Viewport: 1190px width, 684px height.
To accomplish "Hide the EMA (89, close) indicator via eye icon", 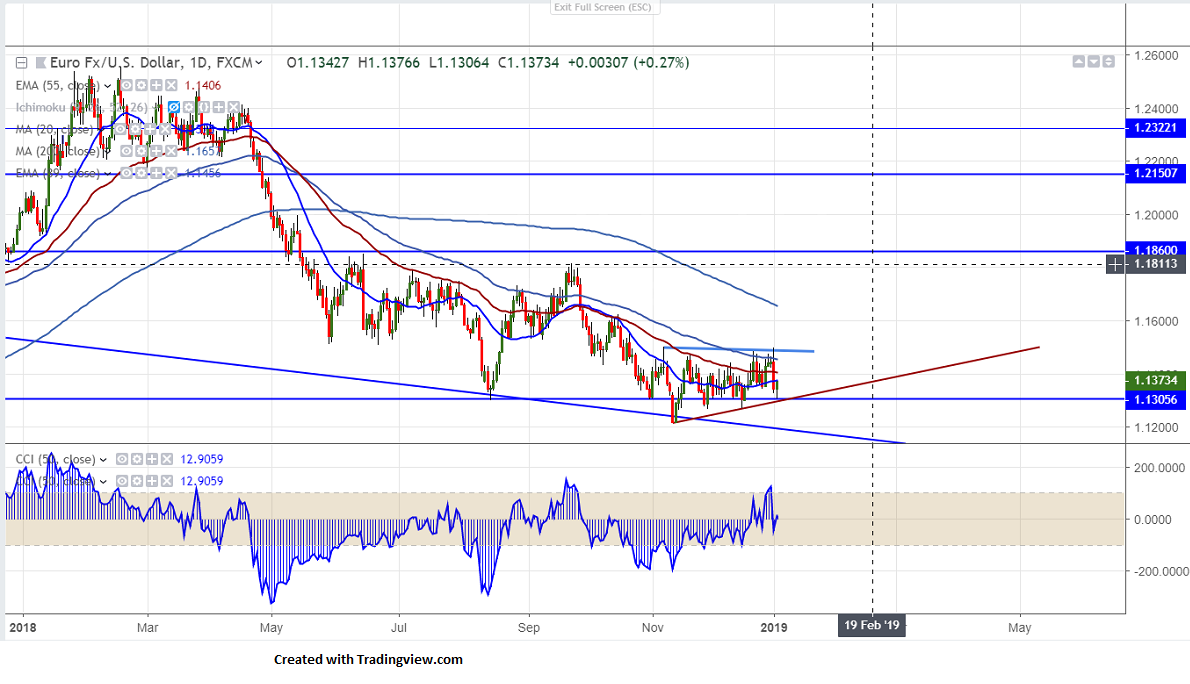I will tap(127, 173).
